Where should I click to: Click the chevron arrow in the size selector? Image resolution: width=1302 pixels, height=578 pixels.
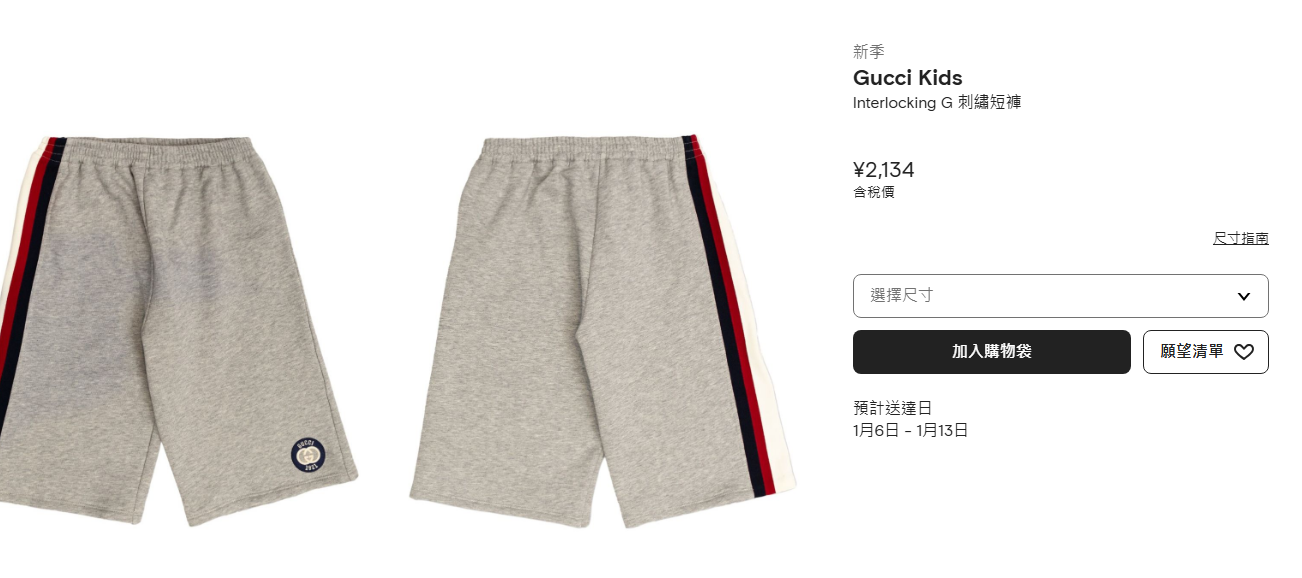(x=1244, y=296)
